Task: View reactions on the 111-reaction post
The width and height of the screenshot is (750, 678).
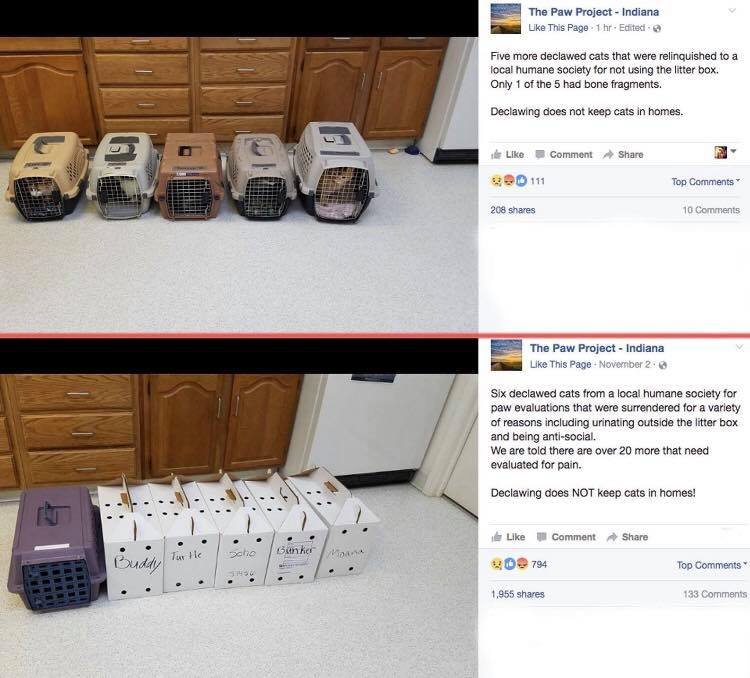Action: tap(517, 181)
